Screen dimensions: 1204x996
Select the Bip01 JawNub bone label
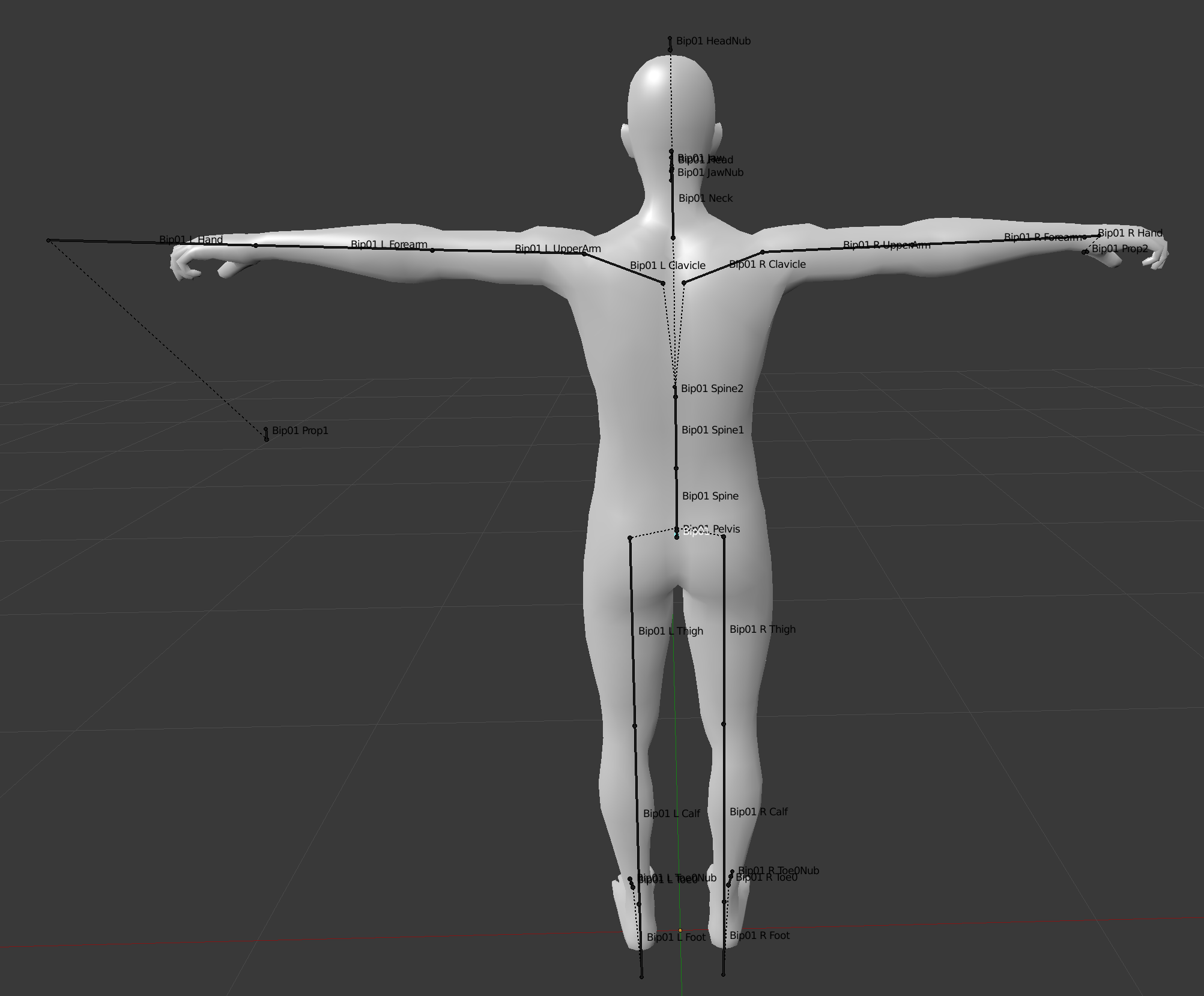(710, 172)
